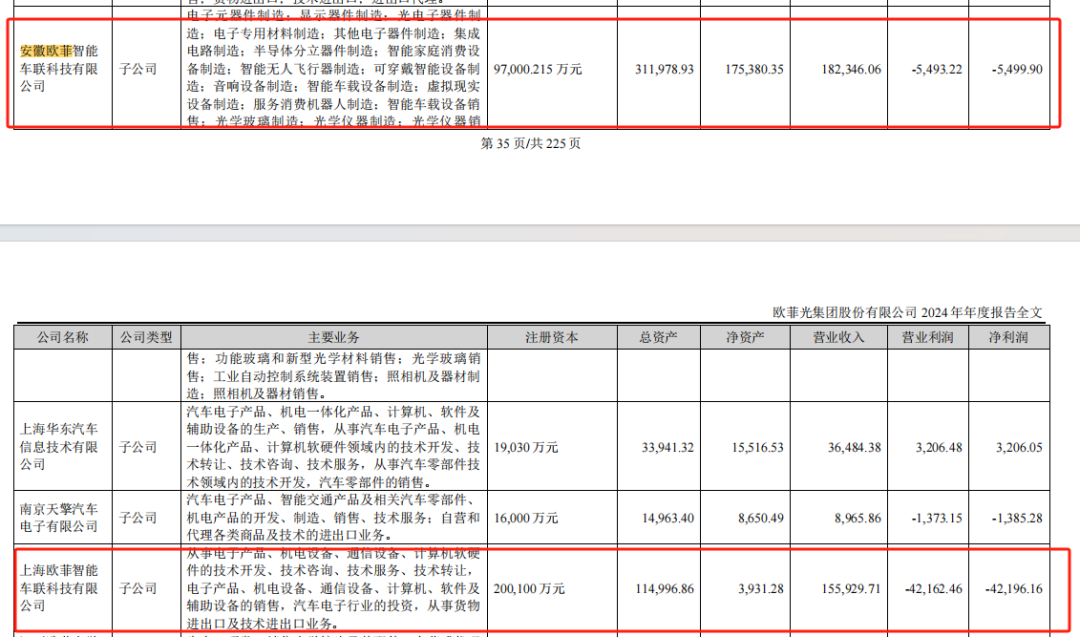Image resolution: width=1080 pixels, height=637 pixels.
Task: Click column header 公司类型
Action: [146, 337]
